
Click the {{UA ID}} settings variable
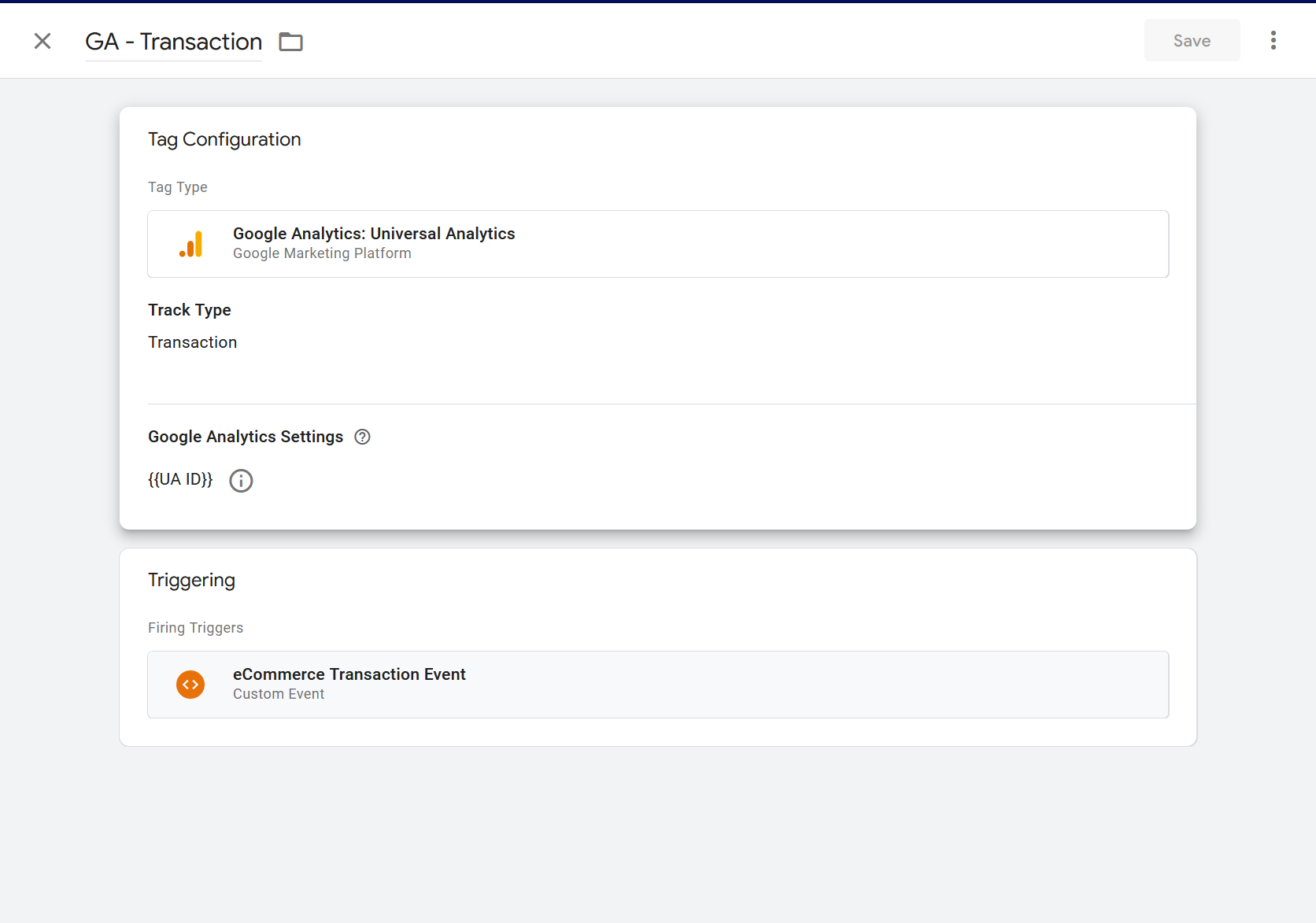(180, 479)
